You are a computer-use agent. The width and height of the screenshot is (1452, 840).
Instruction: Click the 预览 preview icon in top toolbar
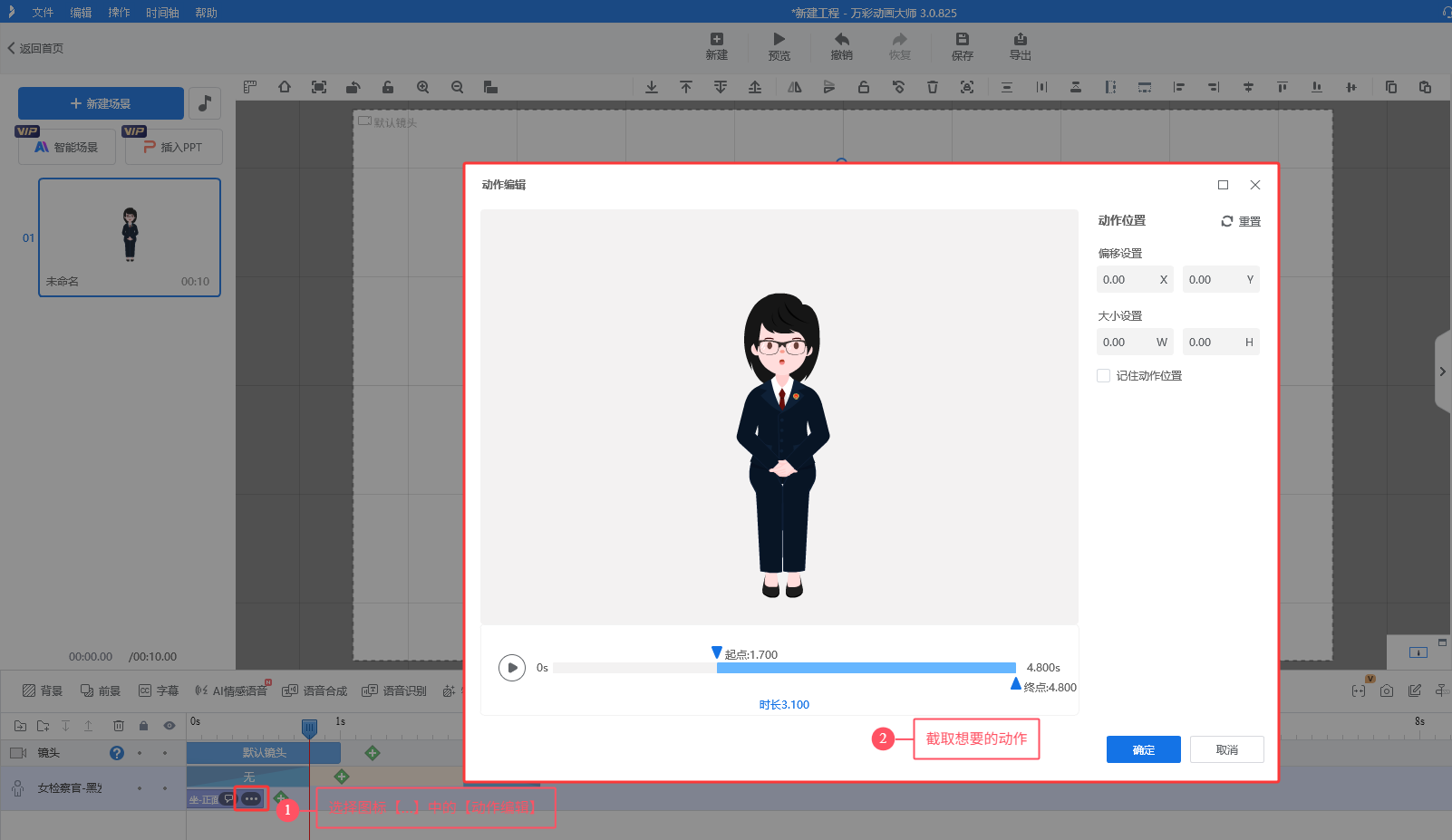point(779,39)
